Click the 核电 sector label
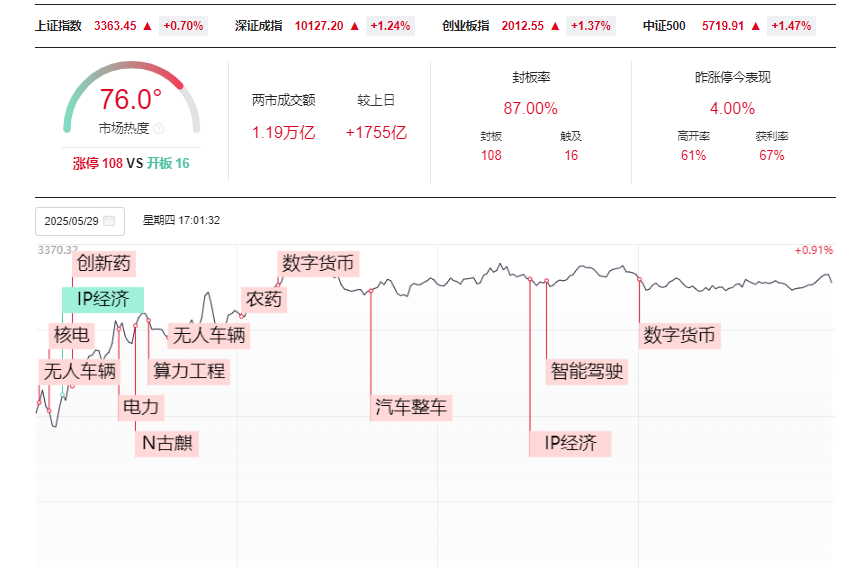Viewport: 852px width, 568px height. (72, 335)
